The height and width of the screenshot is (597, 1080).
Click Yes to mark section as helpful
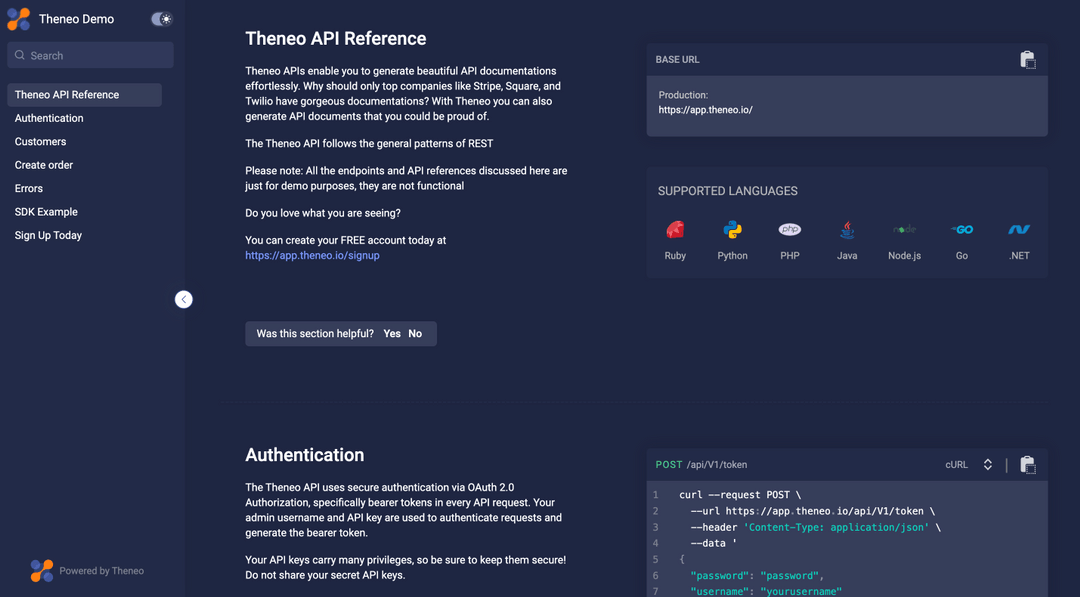tap(392, 333)
